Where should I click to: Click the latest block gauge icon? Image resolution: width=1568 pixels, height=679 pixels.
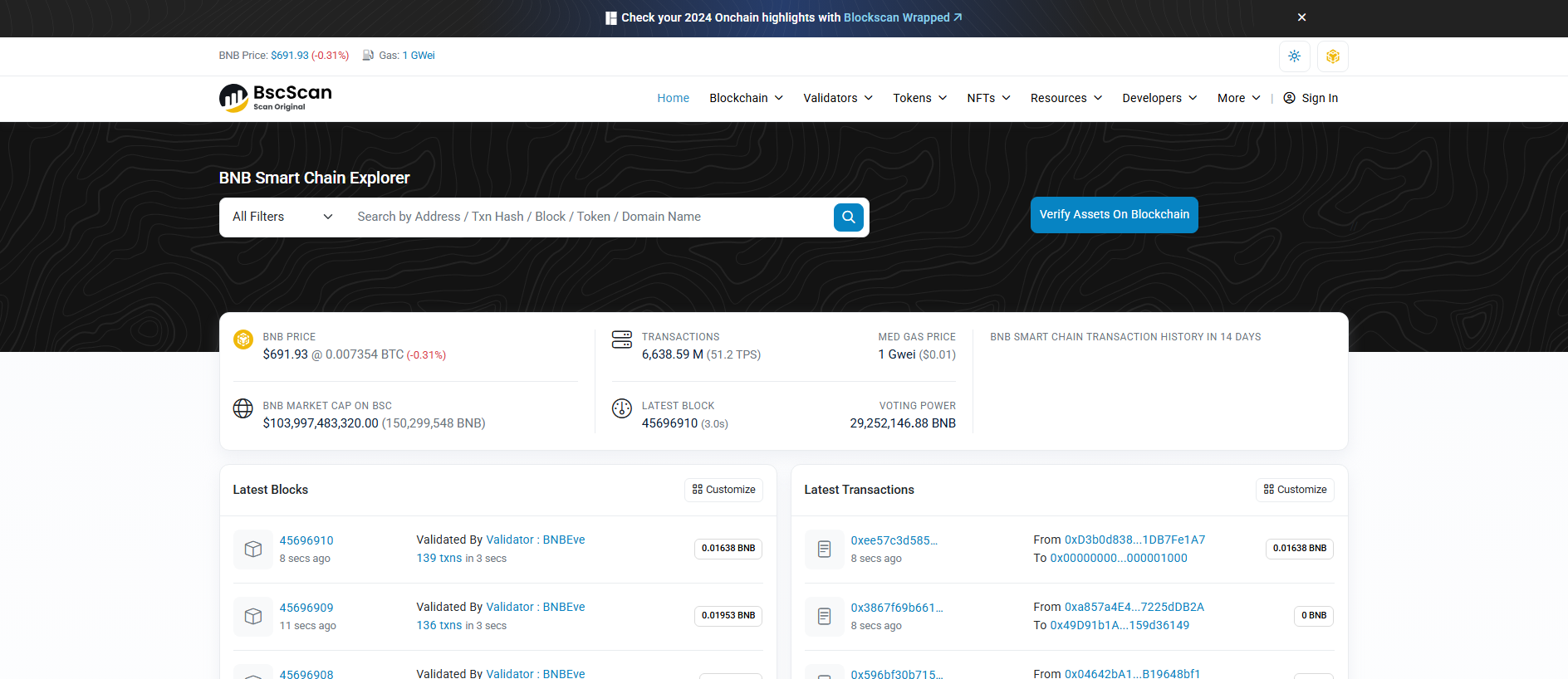[x=622, y=408]
